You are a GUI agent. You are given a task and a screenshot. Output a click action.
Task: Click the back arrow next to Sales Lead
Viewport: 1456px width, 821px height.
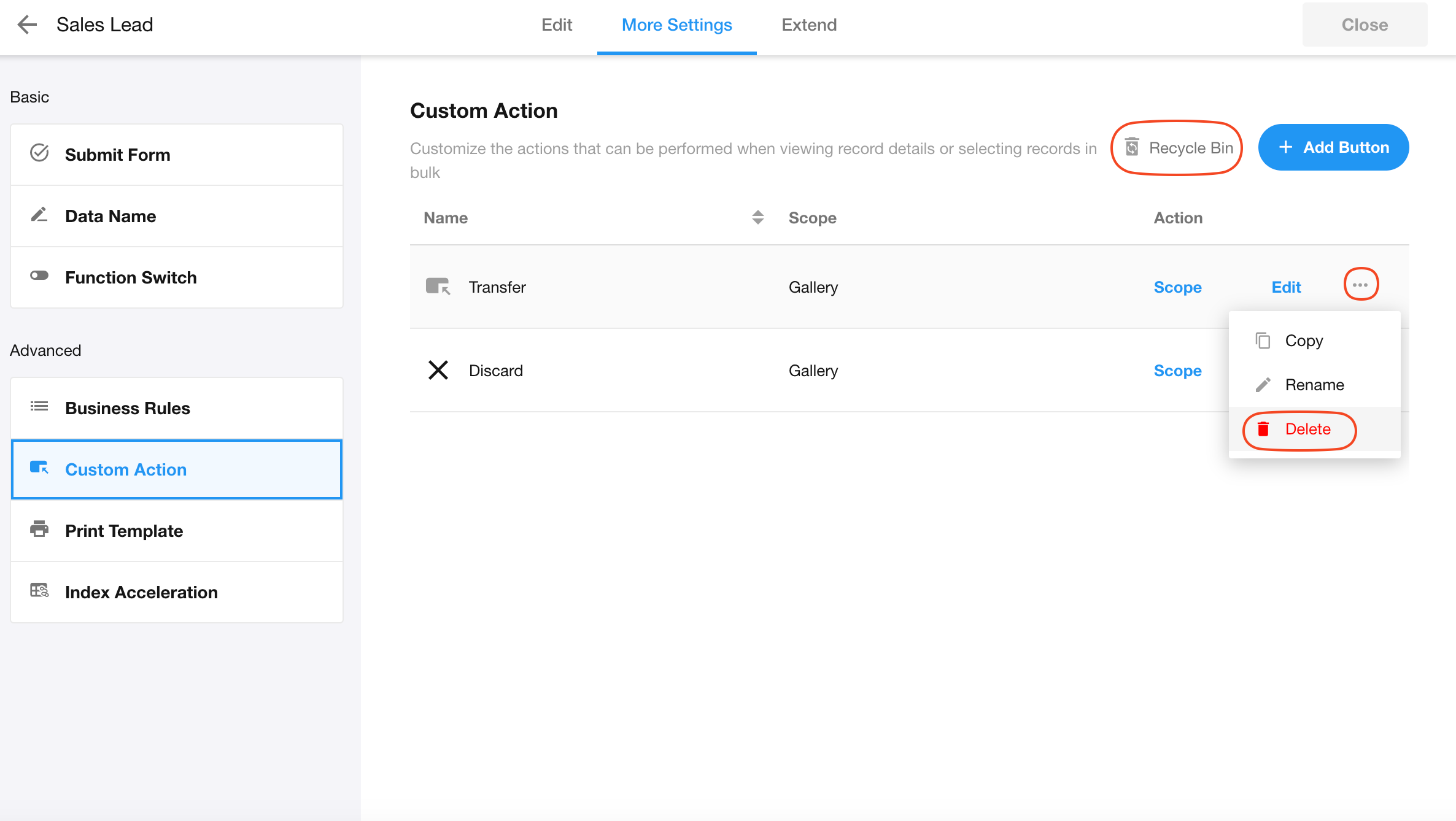point(27,25)
